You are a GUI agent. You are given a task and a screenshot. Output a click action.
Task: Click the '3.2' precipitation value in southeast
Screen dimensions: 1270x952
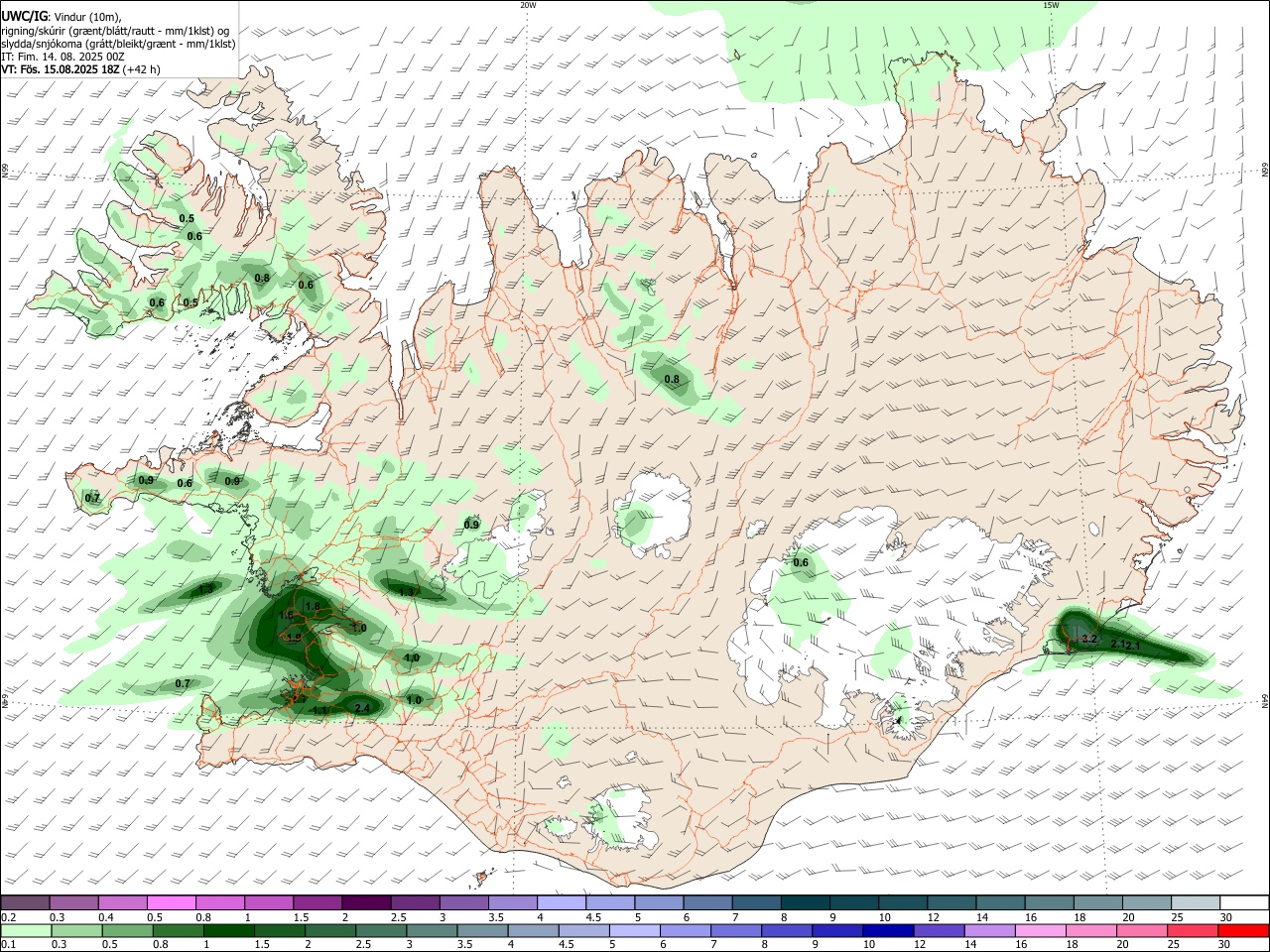point(1088,639)
